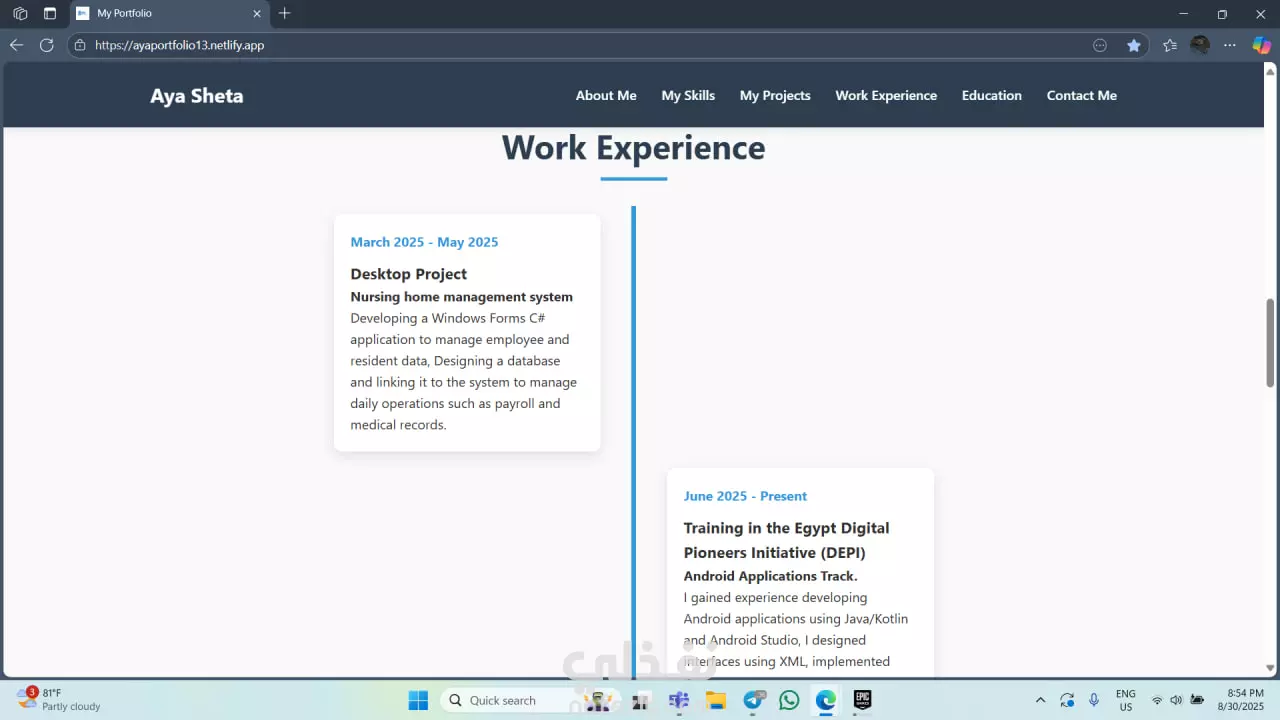Select Nursing home management system subtitle
1280x720 pixels.
tap(461, 297)
